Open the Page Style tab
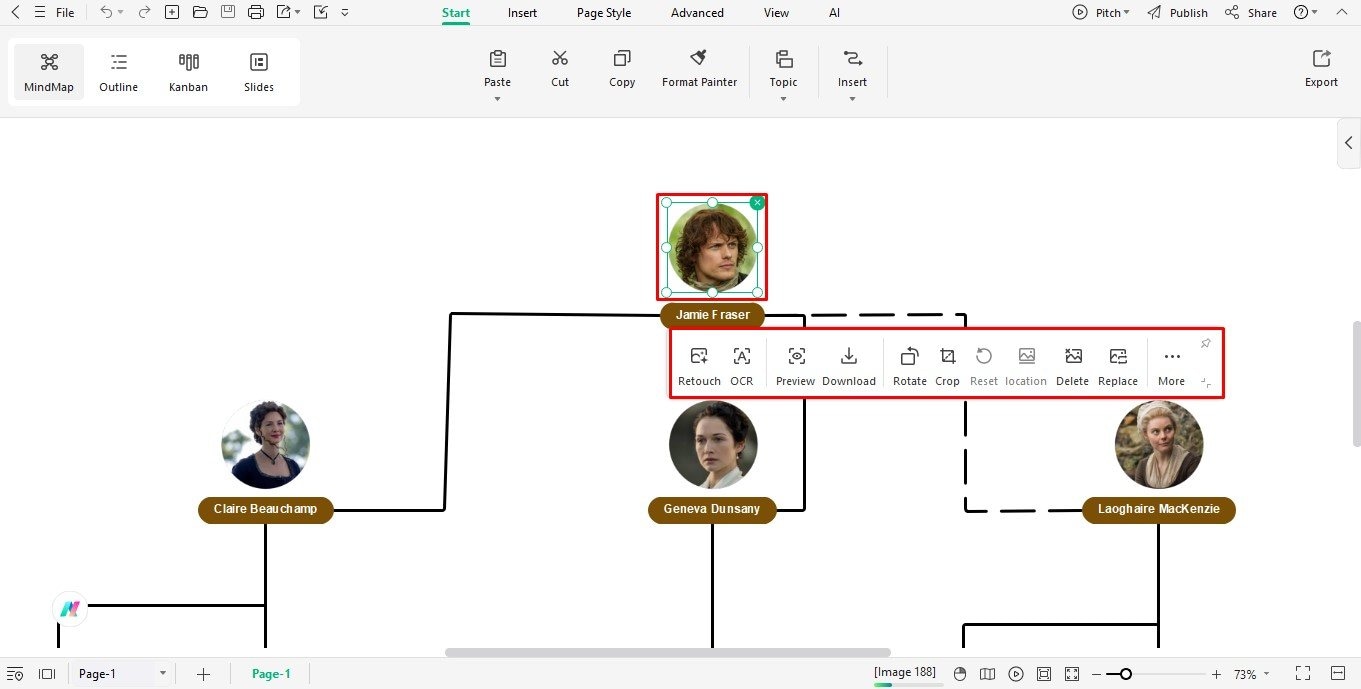Image resolution: width=1361 pixels, height=689 pixels. tap(604, 13)
